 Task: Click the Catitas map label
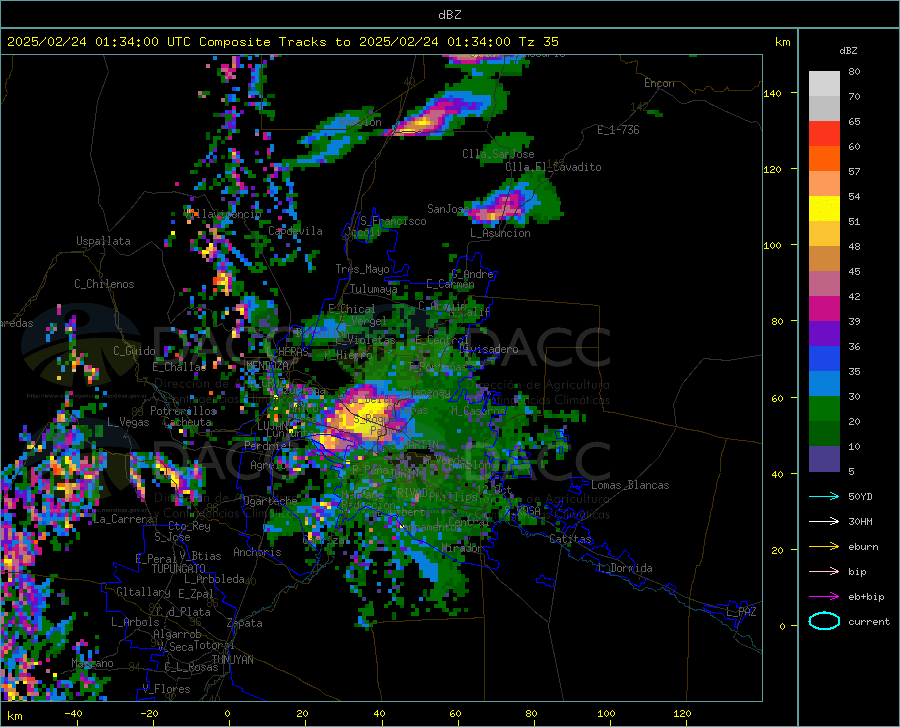pos(571,539)
